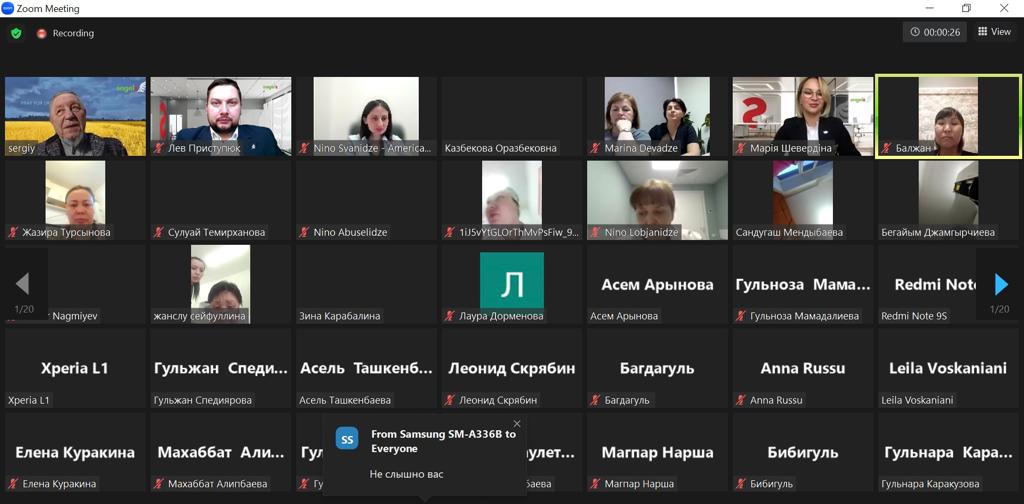
Task: Select the Гульнара Каракузова tile
Action: click(948, 452)
